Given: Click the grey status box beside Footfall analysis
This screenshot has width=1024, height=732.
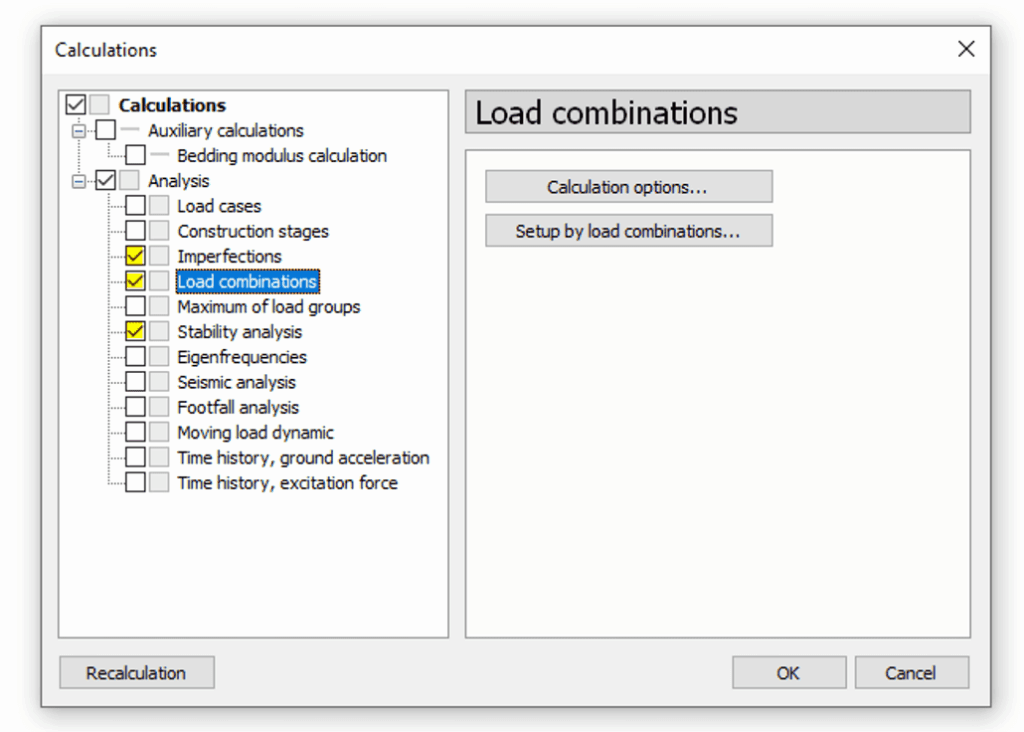Looking at the screenshot, I should click(159, 407).
